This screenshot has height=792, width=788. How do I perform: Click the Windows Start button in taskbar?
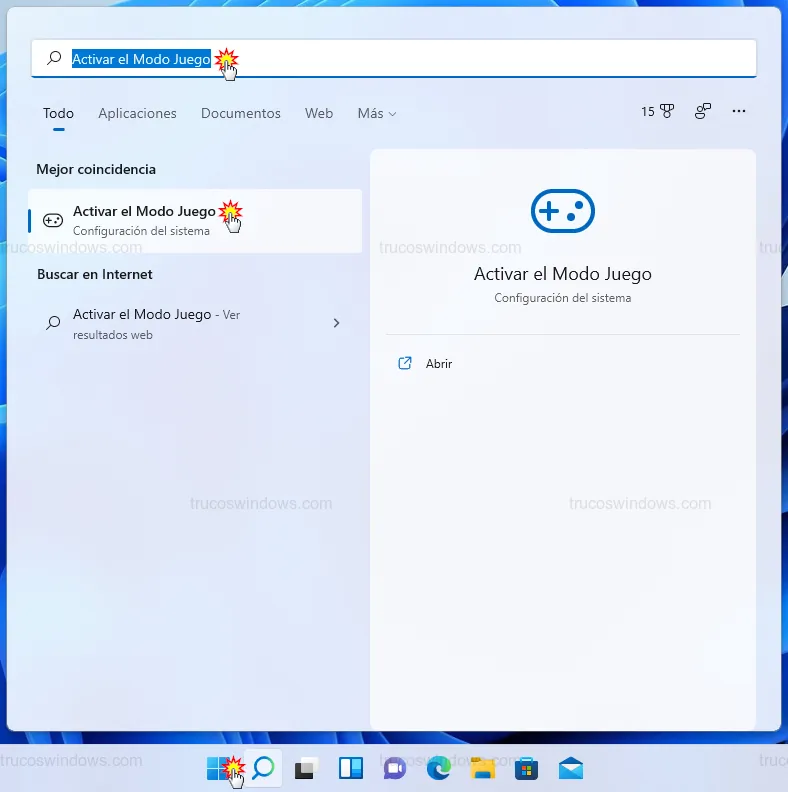[218, 768]
